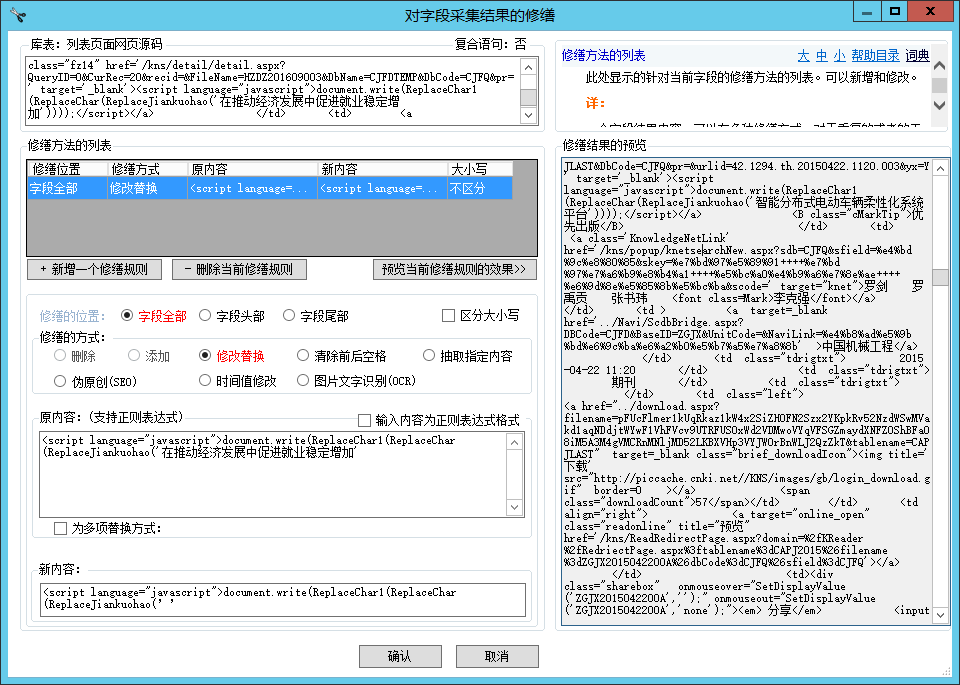The height and width of the screenshot is (685, 960).
Task: Tick the 为多项替换方式 checkbox
Action: pyautogui.click(x=60, y=528)
